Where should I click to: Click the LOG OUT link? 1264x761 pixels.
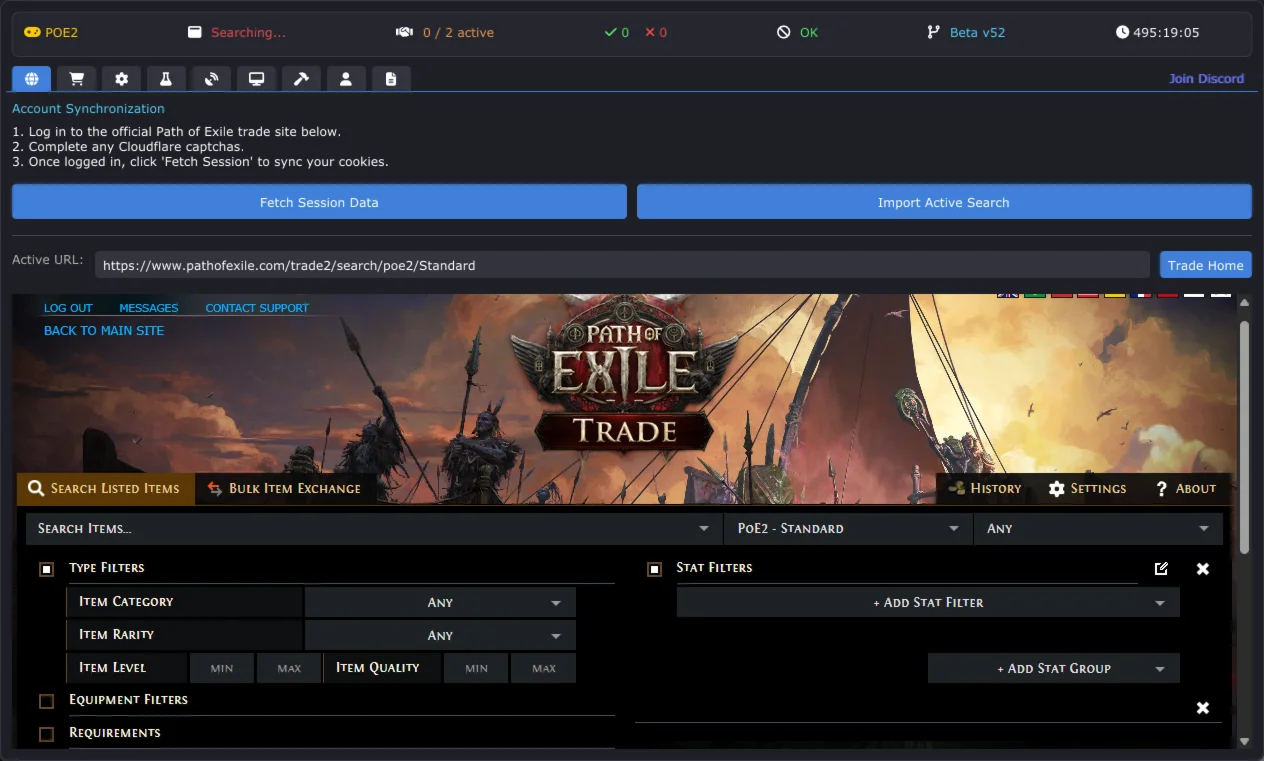click(68, 308)
